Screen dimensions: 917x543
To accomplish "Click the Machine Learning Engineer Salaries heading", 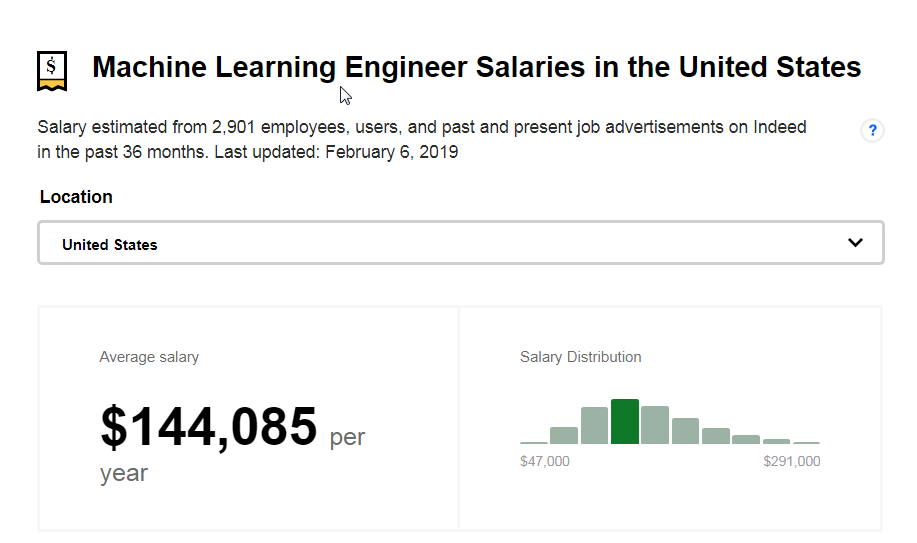I will [476, 67].
